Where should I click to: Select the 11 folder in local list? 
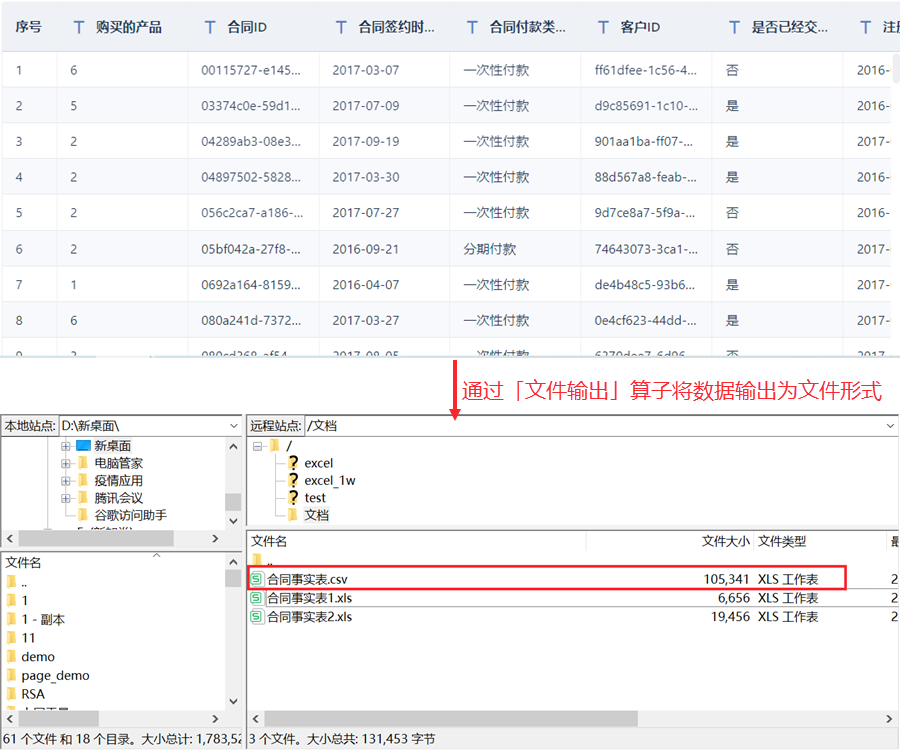[28, 638]
